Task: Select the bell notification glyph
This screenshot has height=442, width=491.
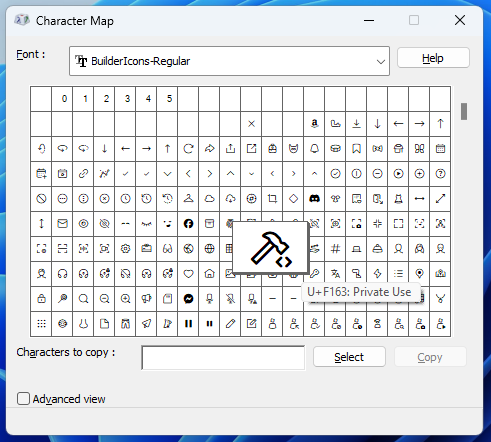Action: [x=314, y=149]
